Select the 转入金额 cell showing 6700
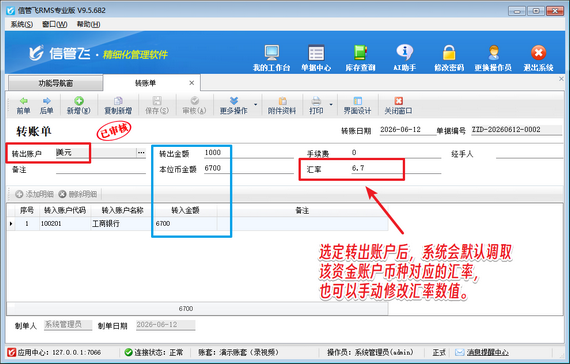This screenshot has width=570, height=364. pyautogui.click(x=185, y=224)
